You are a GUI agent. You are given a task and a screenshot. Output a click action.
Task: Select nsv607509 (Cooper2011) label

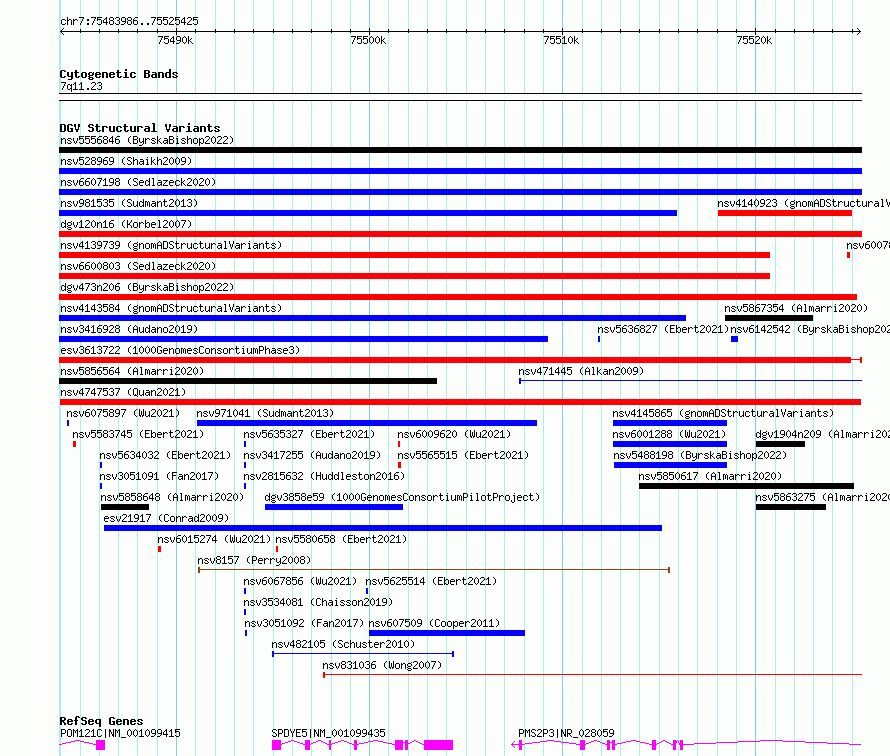pyautogui.click(x=434, y=623)
